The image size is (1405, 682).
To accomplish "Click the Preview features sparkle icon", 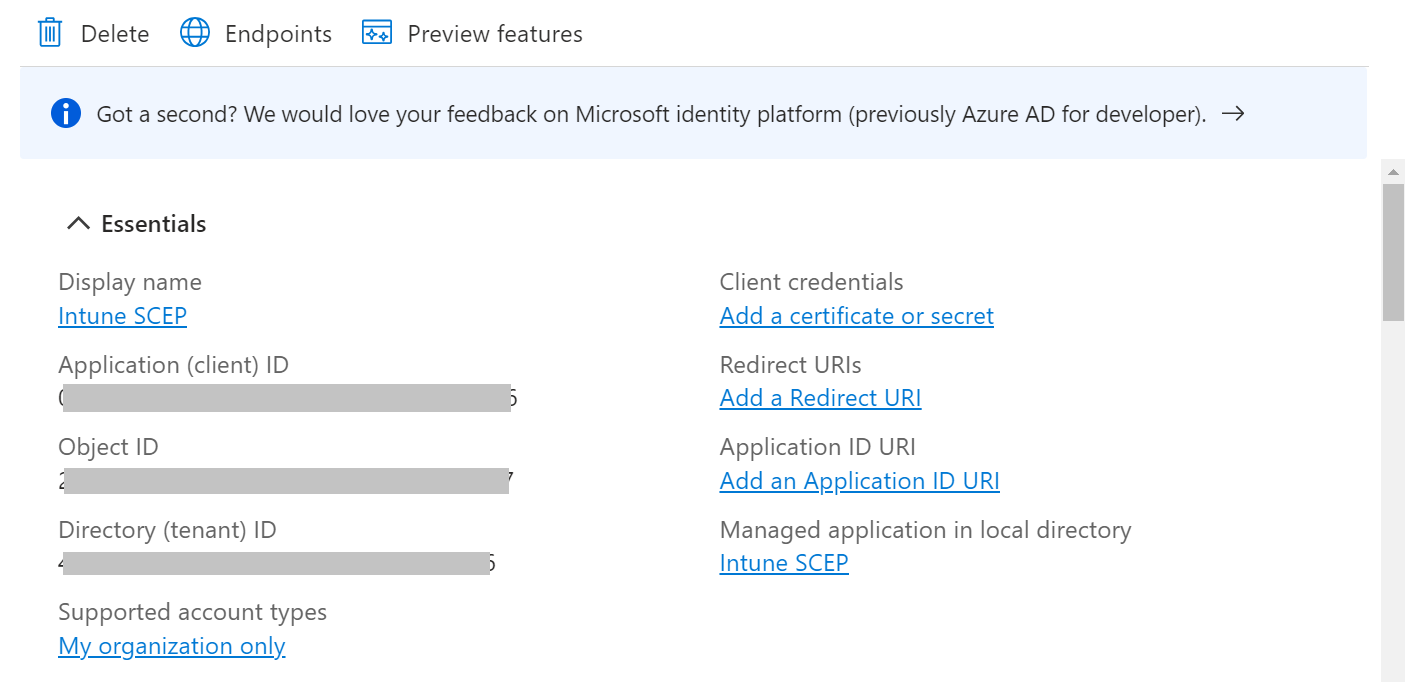I will coord(377,33).
